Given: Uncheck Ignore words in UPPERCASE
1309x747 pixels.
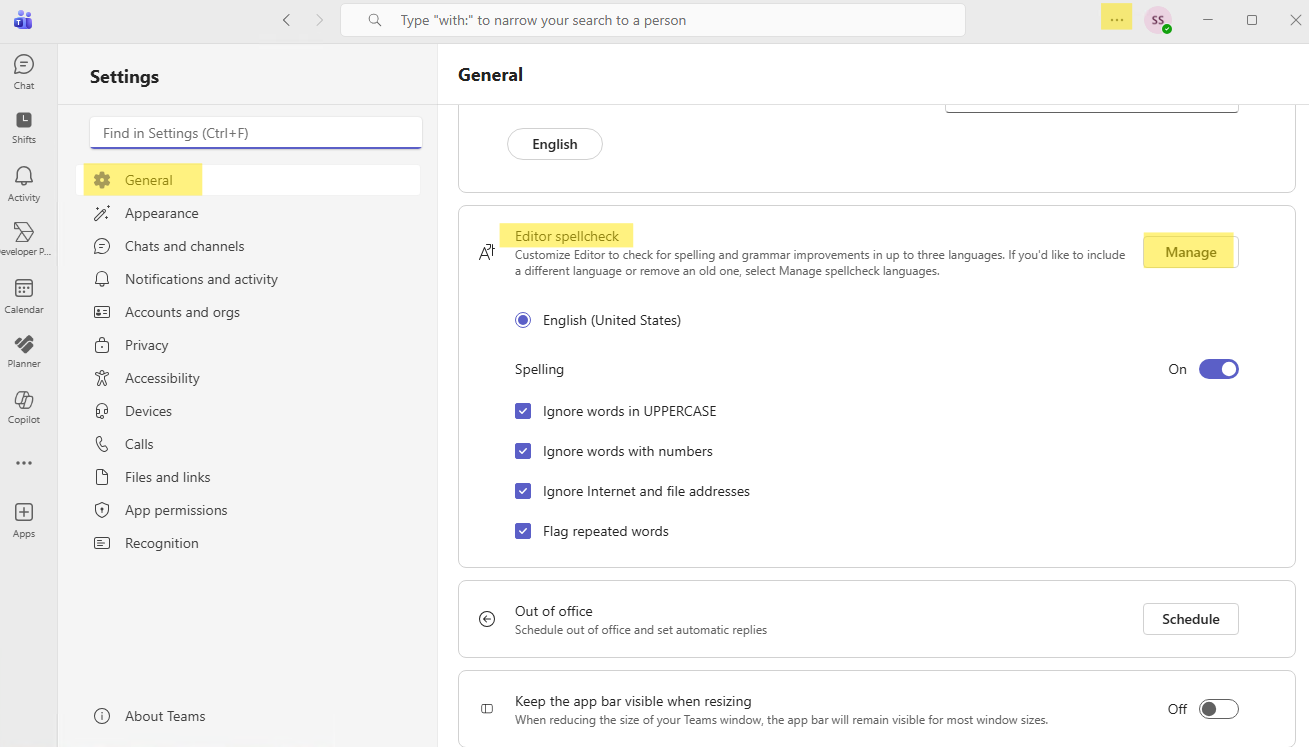Looking at the screenshot, I should (x=523, y=411).
